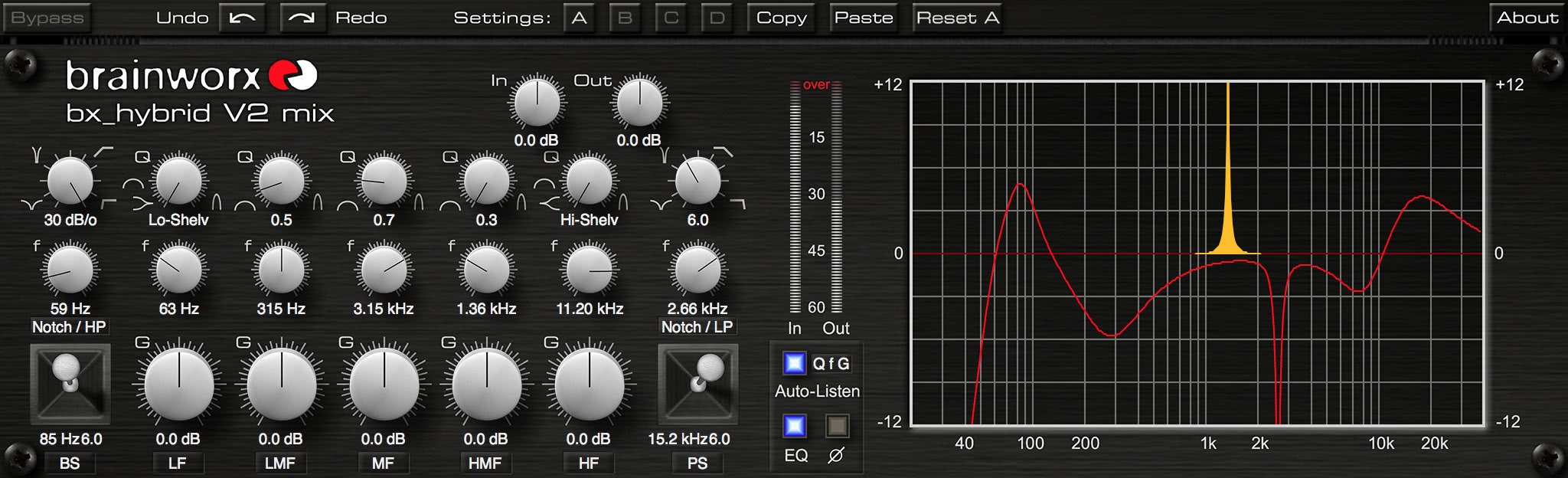Toggle the Notch / LP button
This screenshot has width=1568, height=478.
click(697, 327)
